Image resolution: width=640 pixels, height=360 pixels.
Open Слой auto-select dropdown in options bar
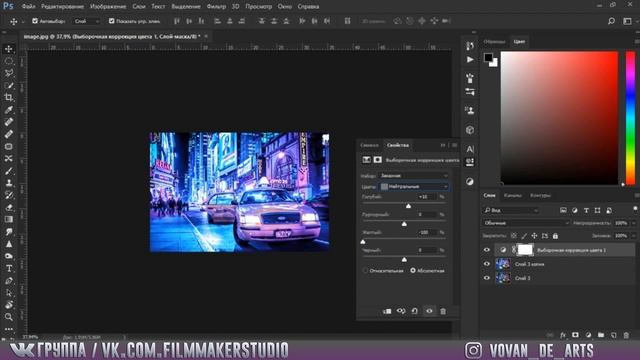(x=86, y=21)
